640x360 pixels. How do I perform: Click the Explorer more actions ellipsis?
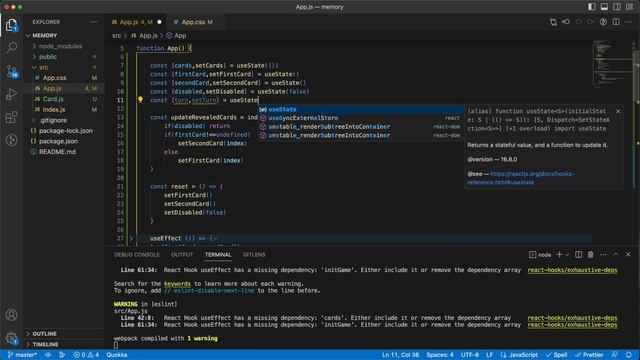[x=93, y=22]
